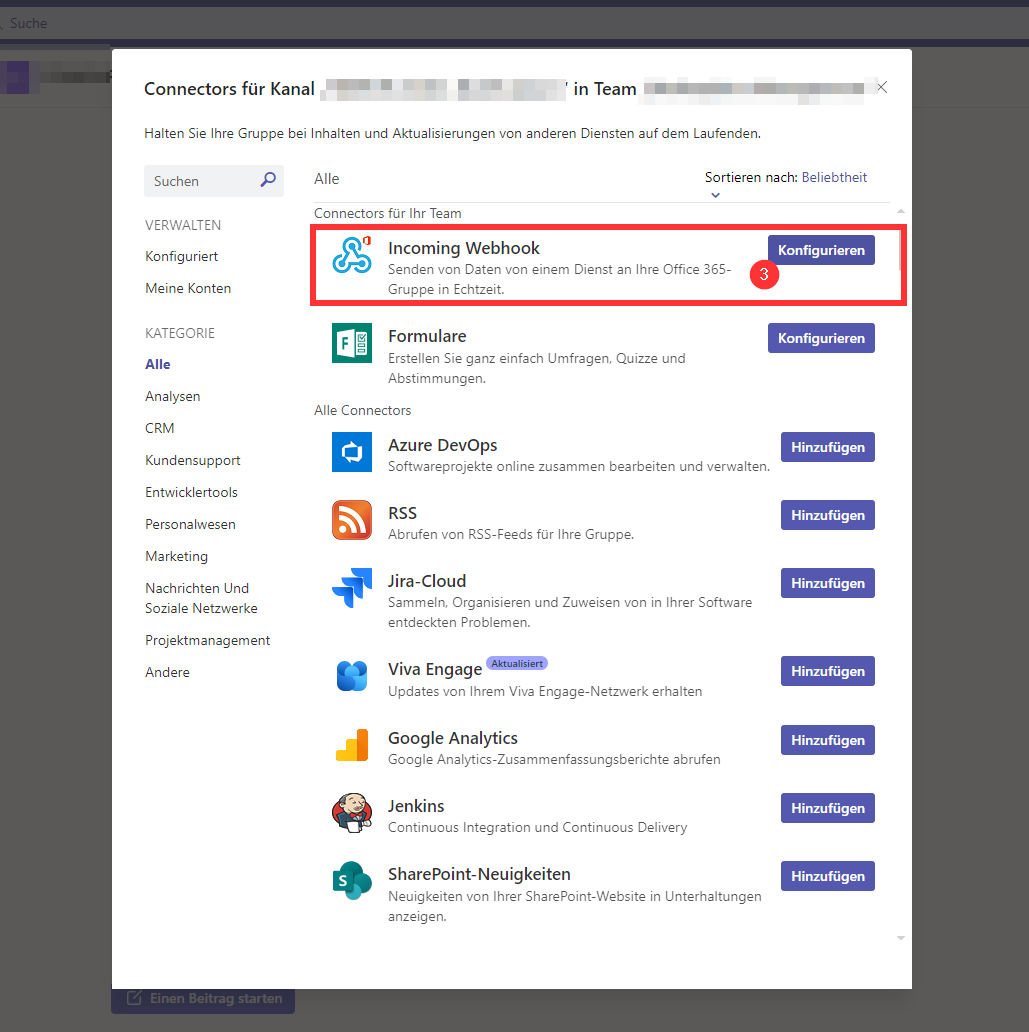Add the Google Analytics connector
Screen dimensions: 1029x1032
(x=828, y=740)
